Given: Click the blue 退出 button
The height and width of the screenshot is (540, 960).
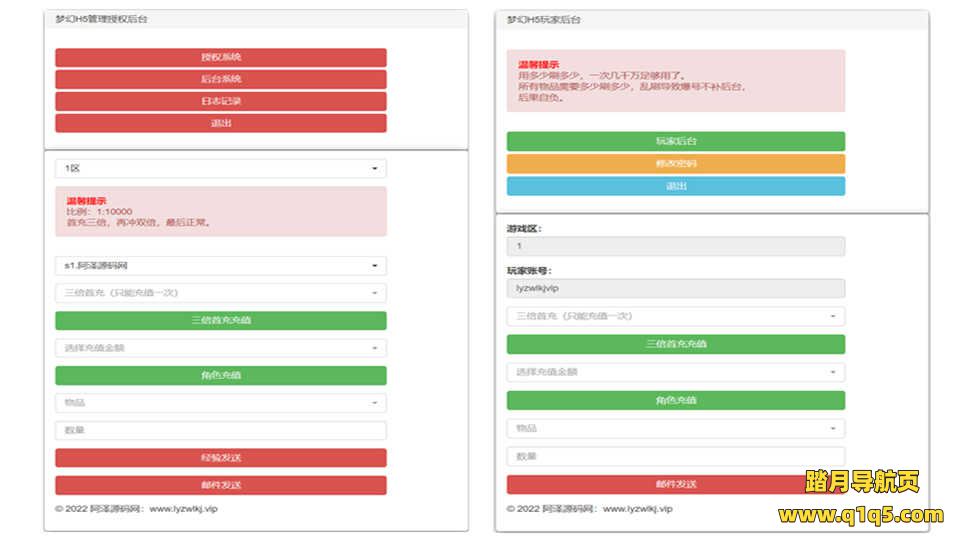Looking at the screenshot, I should coord(675,186).
